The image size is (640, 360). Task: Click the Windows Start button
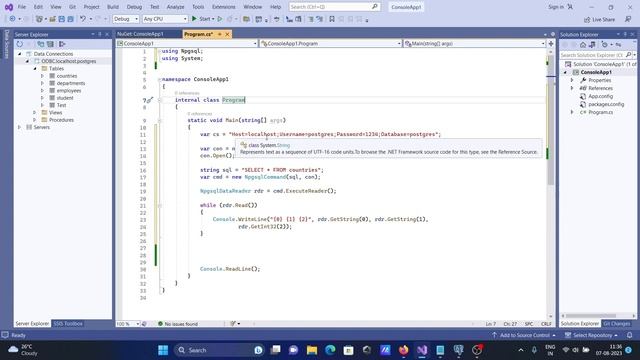pos(163,350)
